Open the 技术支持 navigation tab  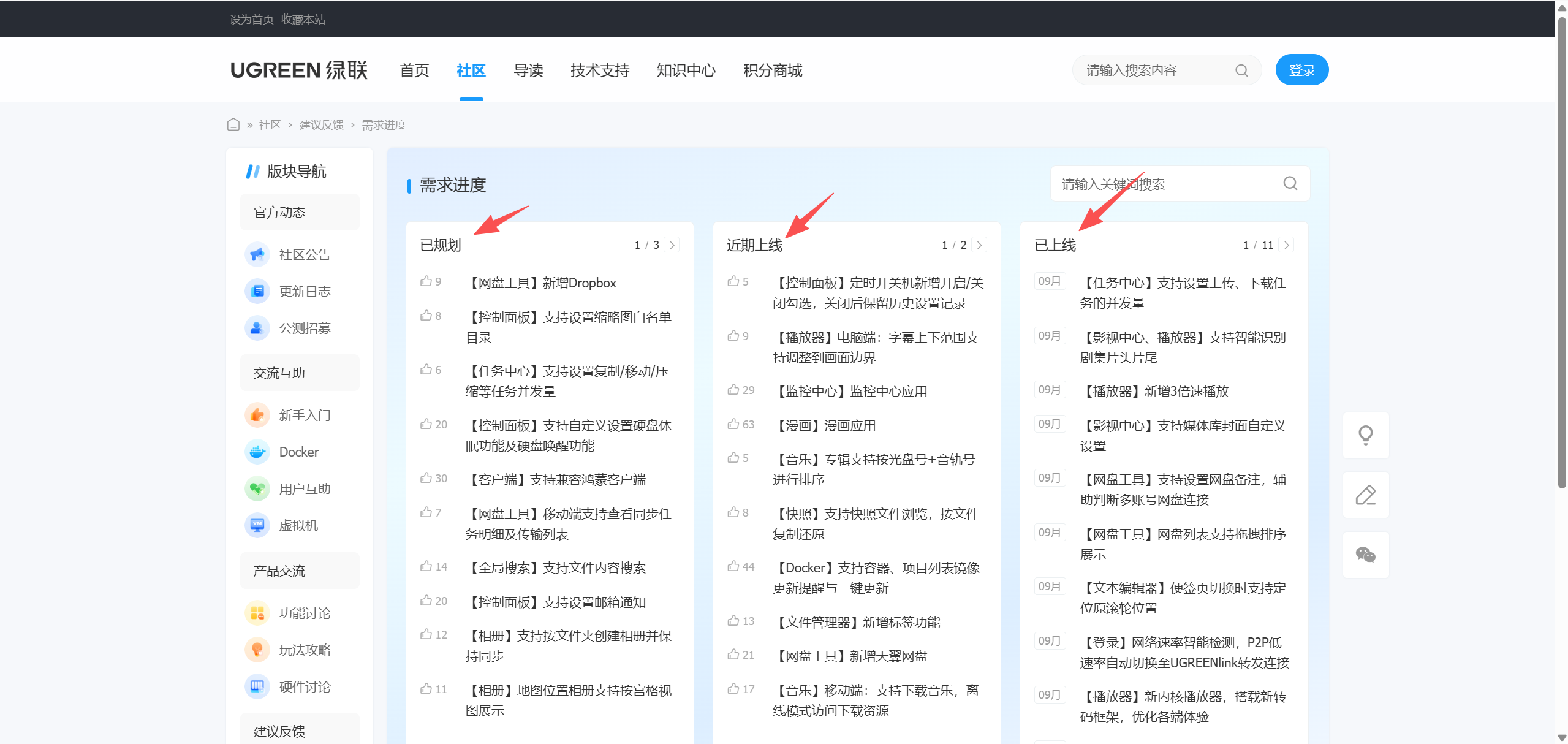click(599, 70)
